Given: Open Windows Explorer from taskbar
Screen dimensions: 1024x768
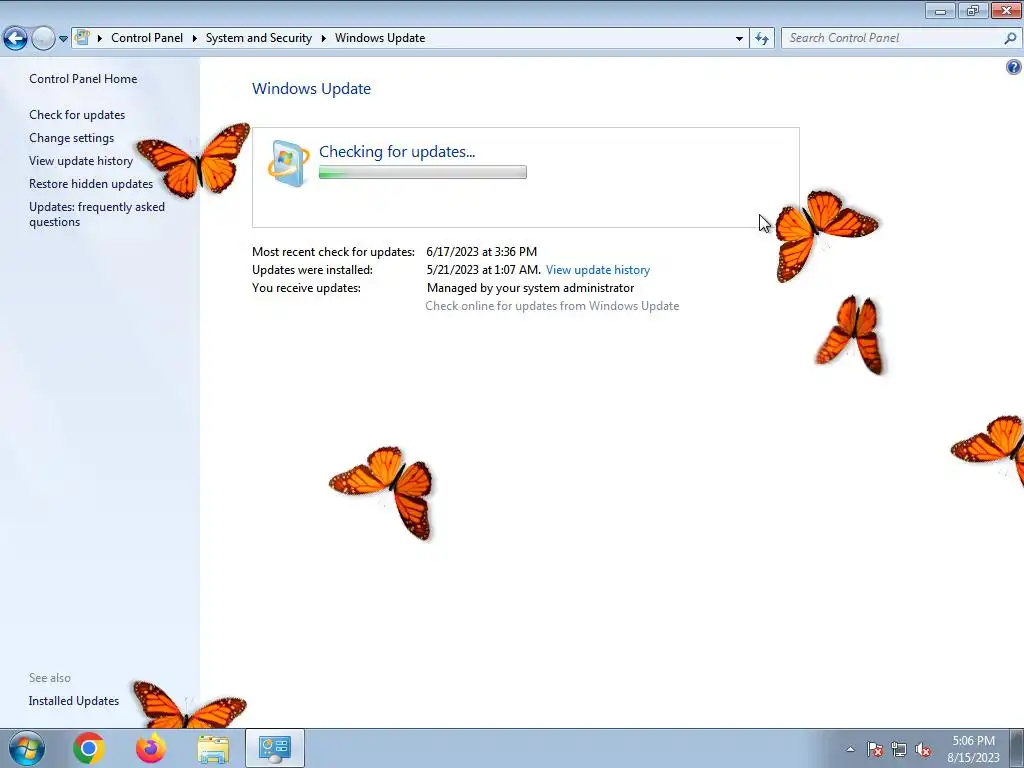Looking at the screenshot, I should (x=213, y=748).
